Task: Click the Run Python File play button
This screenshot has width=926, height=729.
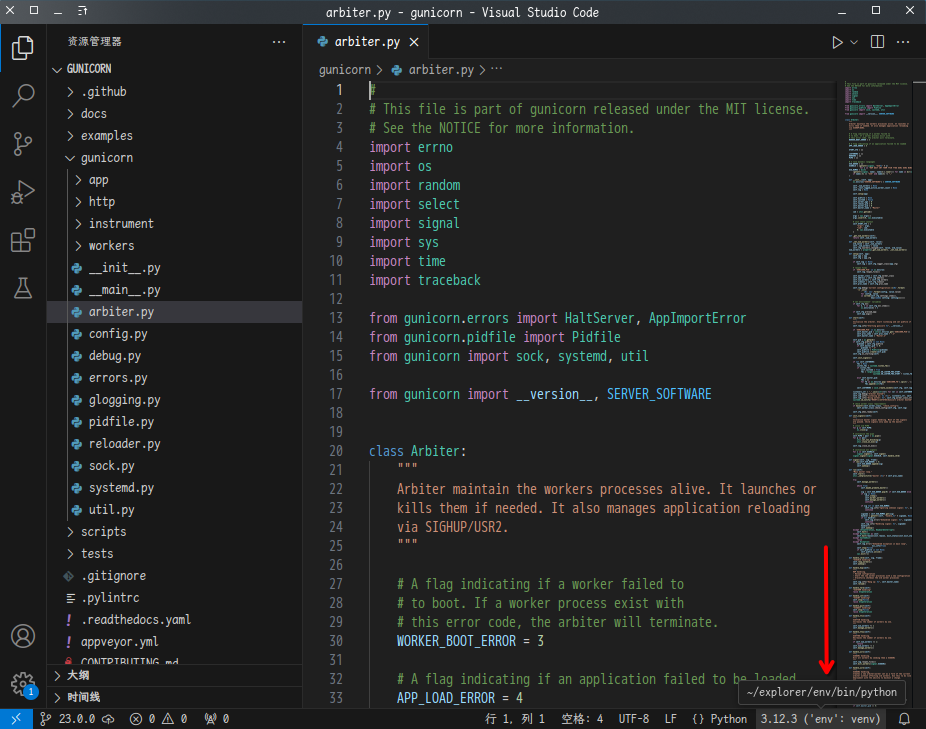Action: pos(837,42)
